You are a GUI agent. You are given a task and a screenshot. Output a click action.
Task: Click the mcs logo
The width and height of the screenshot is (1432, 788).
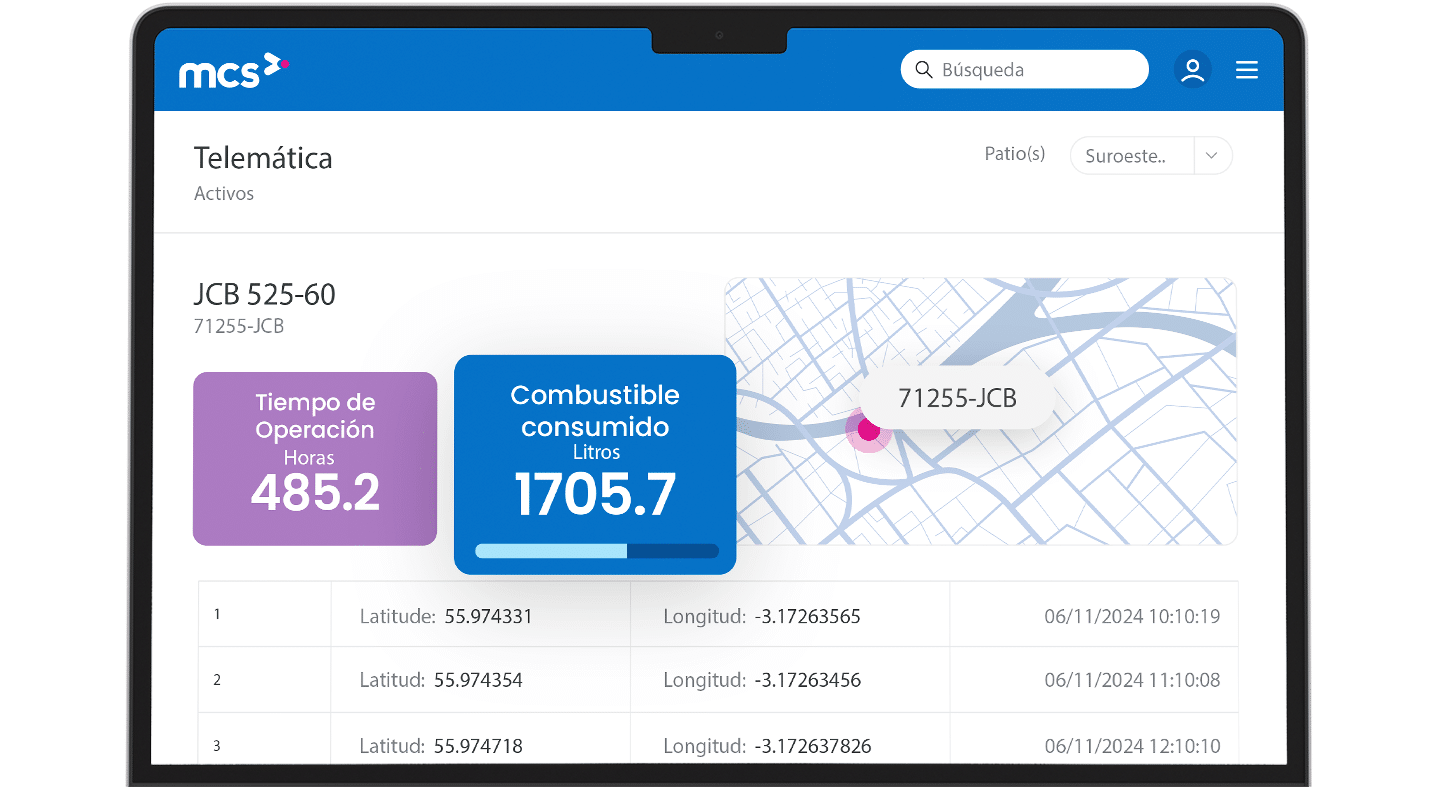click(x=234, y=70)
